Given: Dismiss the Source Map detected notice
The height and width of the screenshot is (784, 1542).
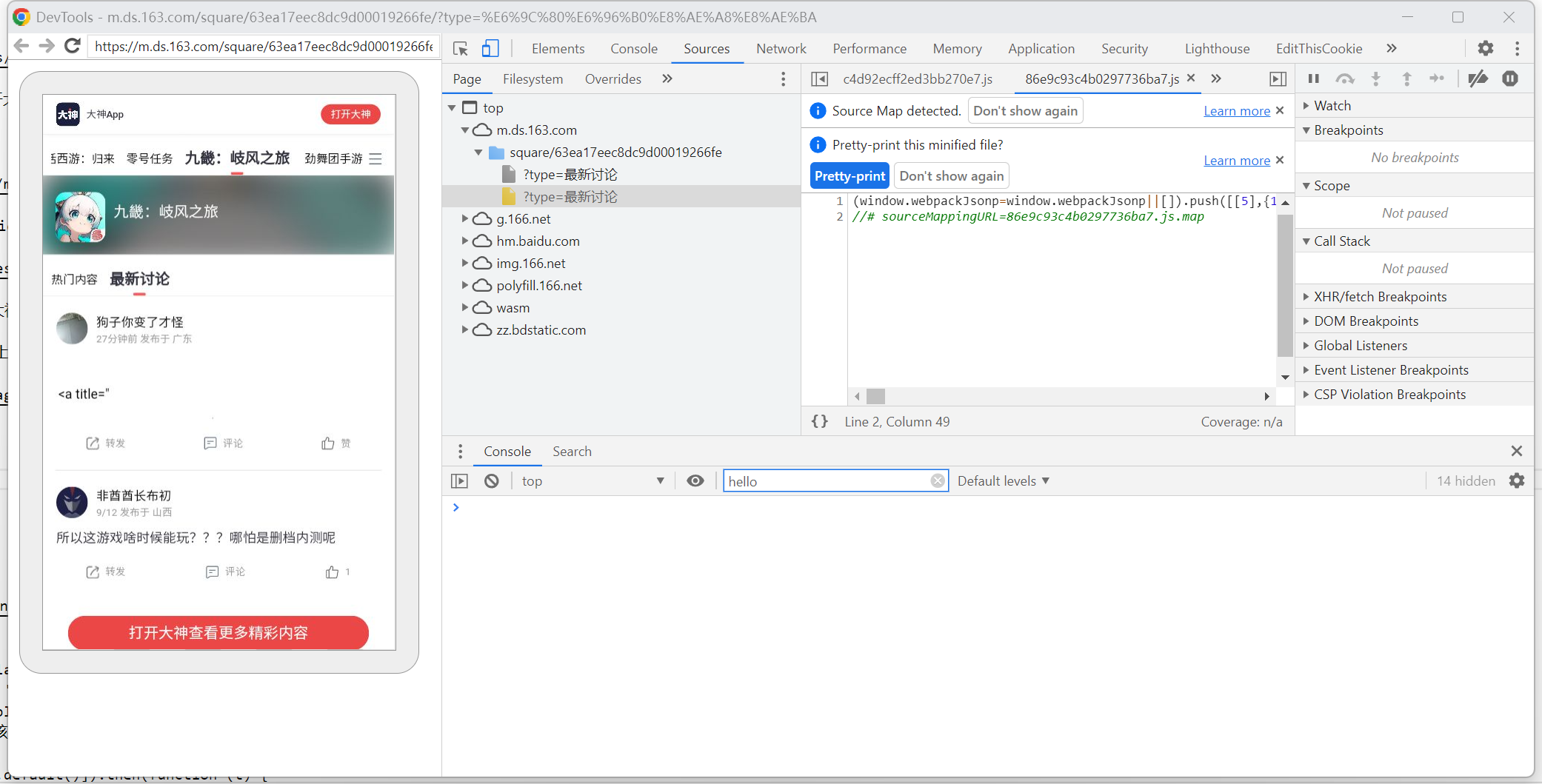Looking at the screenshot, I should [x=1280, y=110].
